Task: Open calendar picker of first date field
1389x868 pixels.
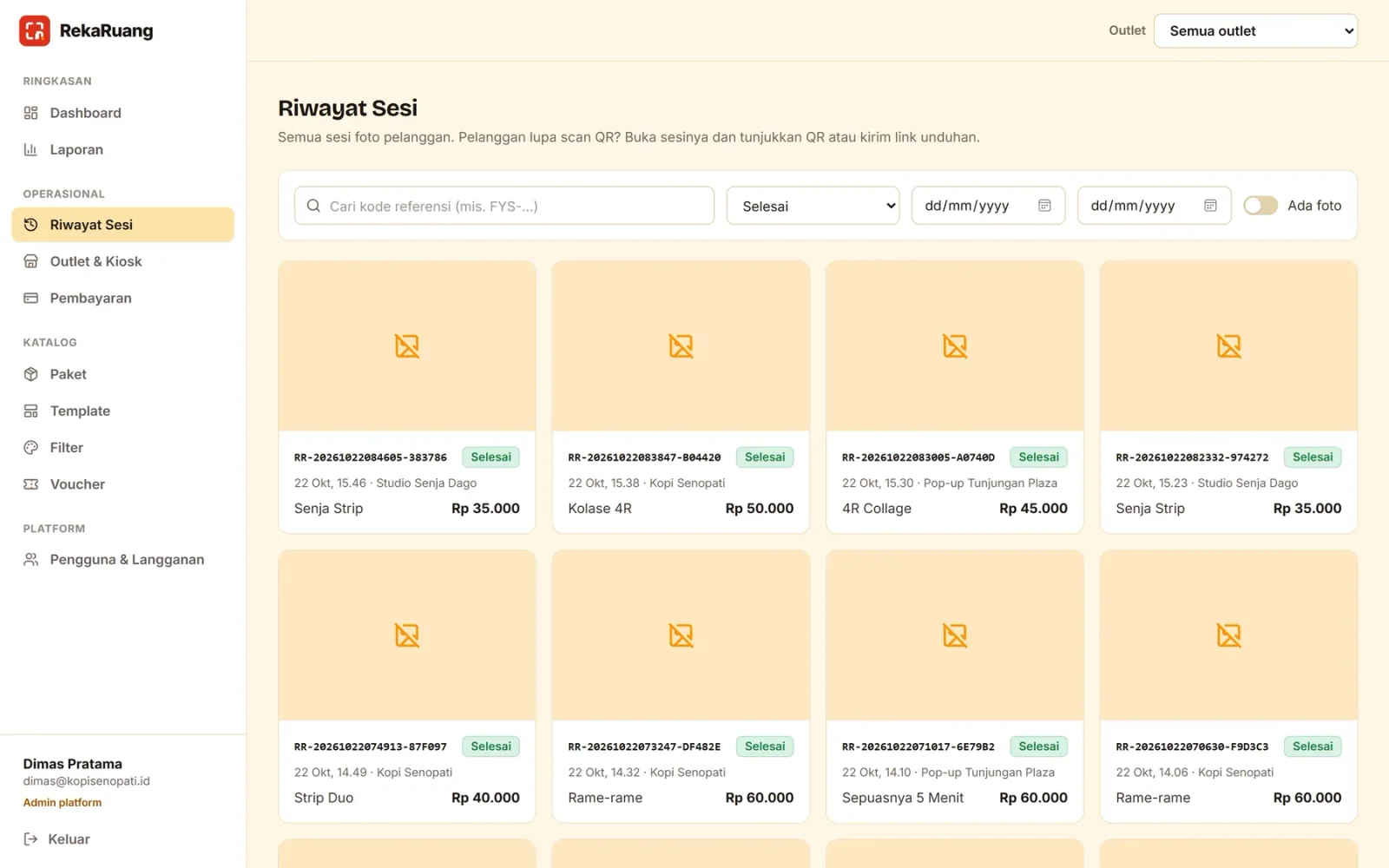Action: [1044, 206]
